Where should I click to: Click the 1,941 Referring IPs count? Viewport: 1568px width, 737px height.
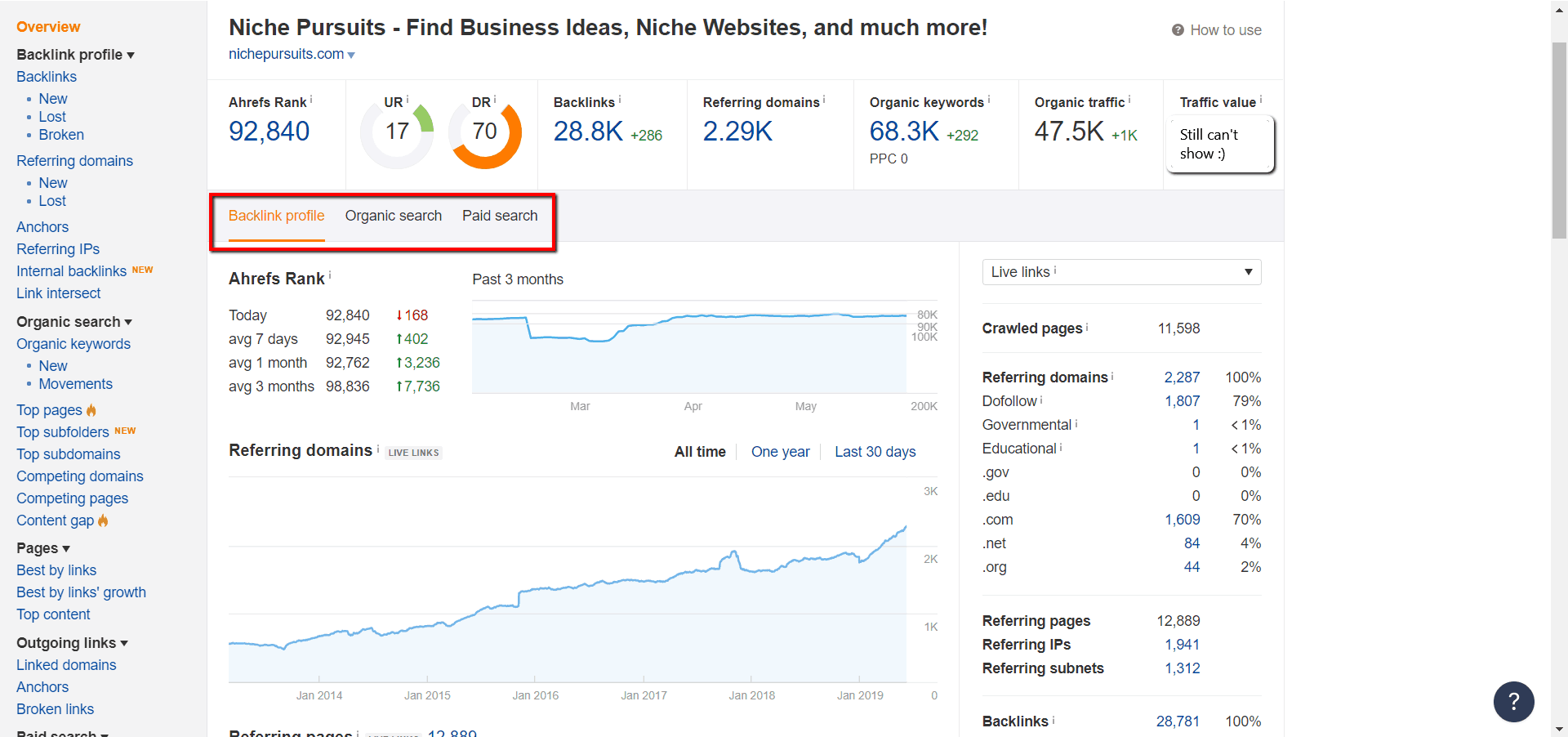click(1182, 645)
